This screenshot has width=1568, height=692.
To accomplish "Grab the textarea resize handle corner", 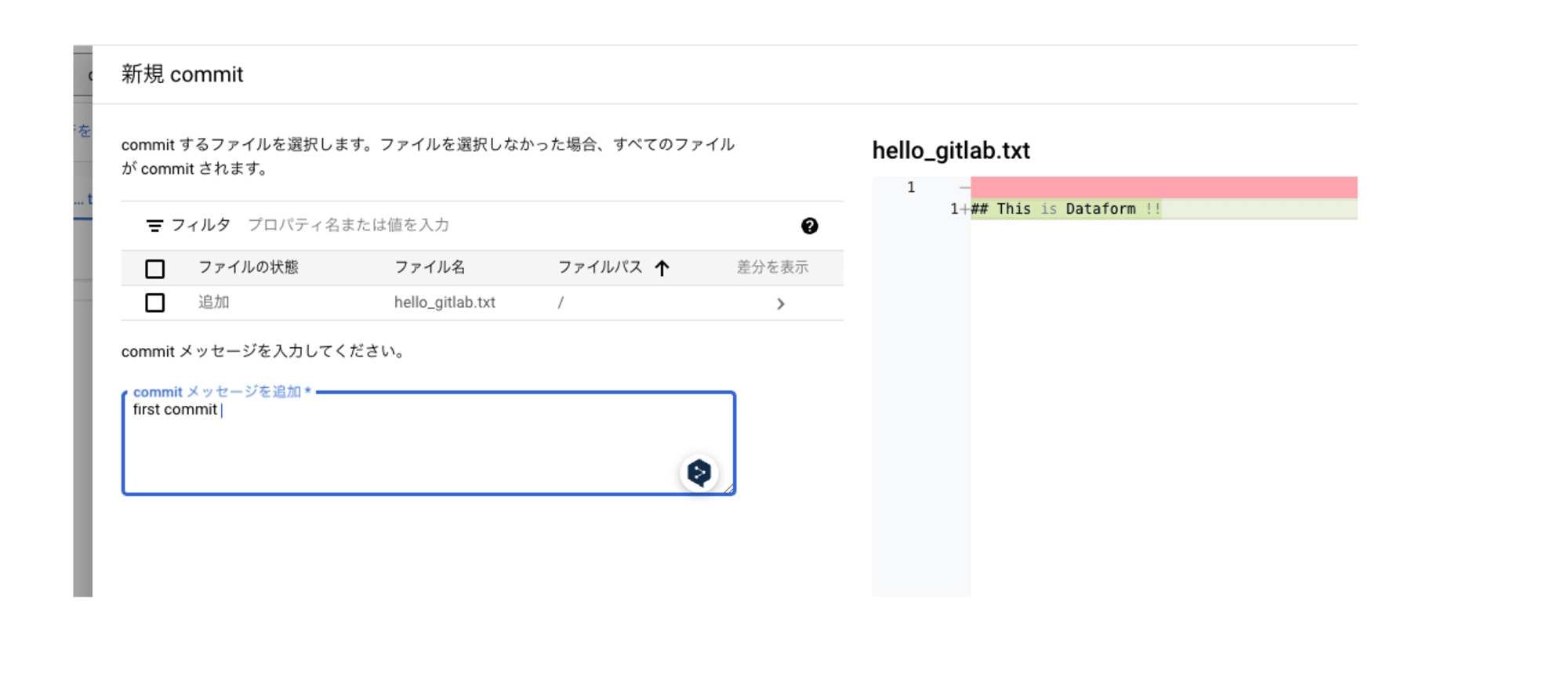I will point(728,488).
